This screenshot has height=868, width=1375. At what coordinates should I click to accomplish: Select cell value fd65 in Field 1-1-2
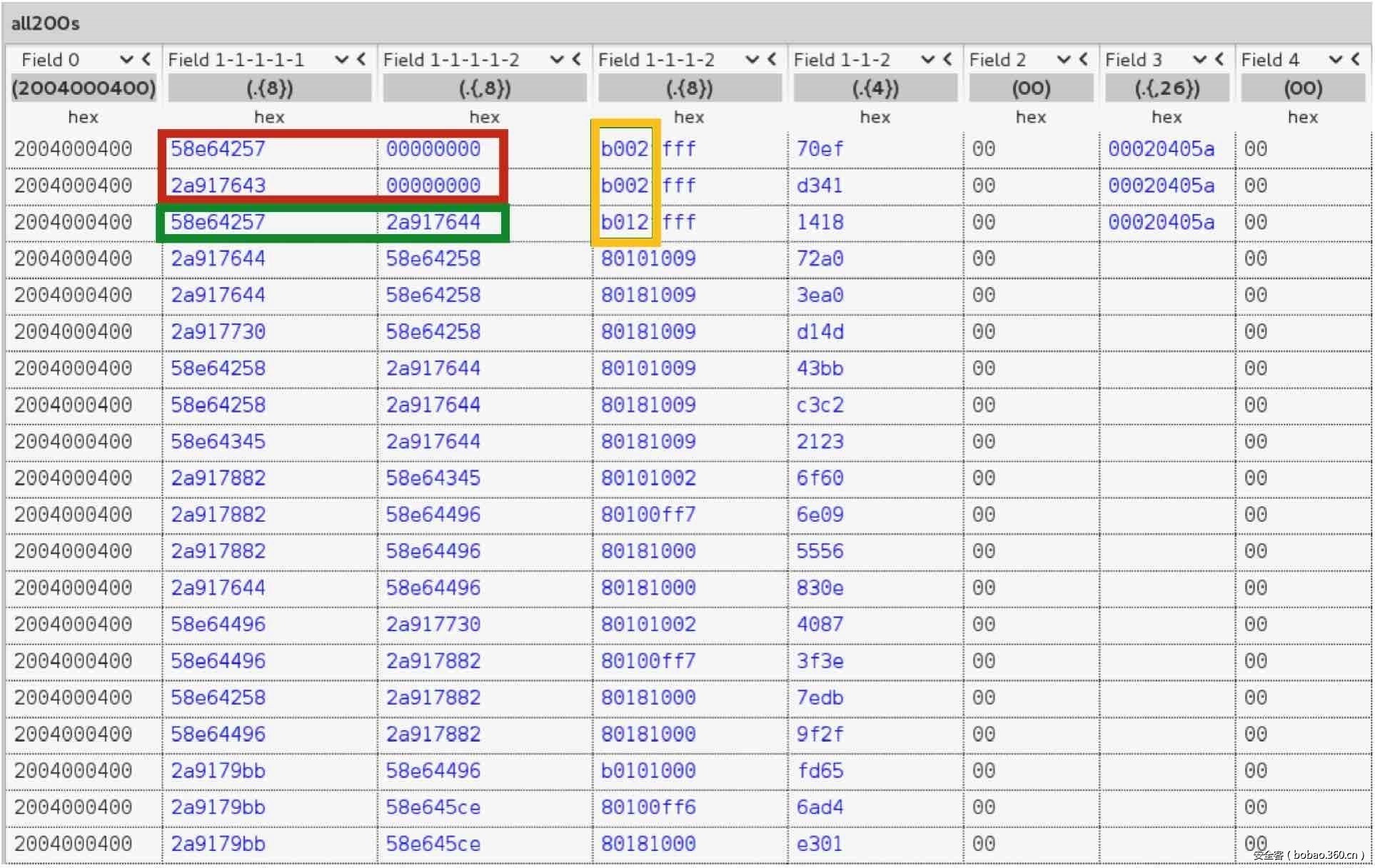[x=820, y=771]
